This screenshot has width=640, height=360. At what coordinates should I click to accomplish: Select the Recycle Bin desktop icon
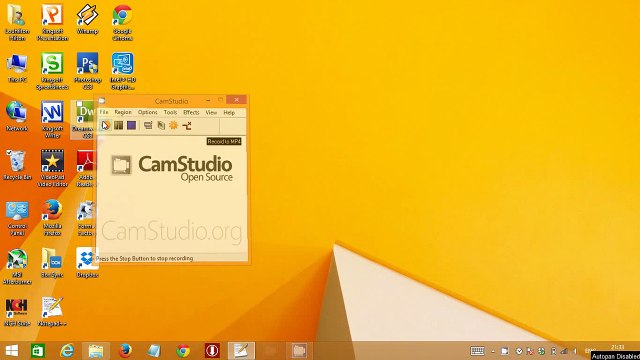pos(17,165)
